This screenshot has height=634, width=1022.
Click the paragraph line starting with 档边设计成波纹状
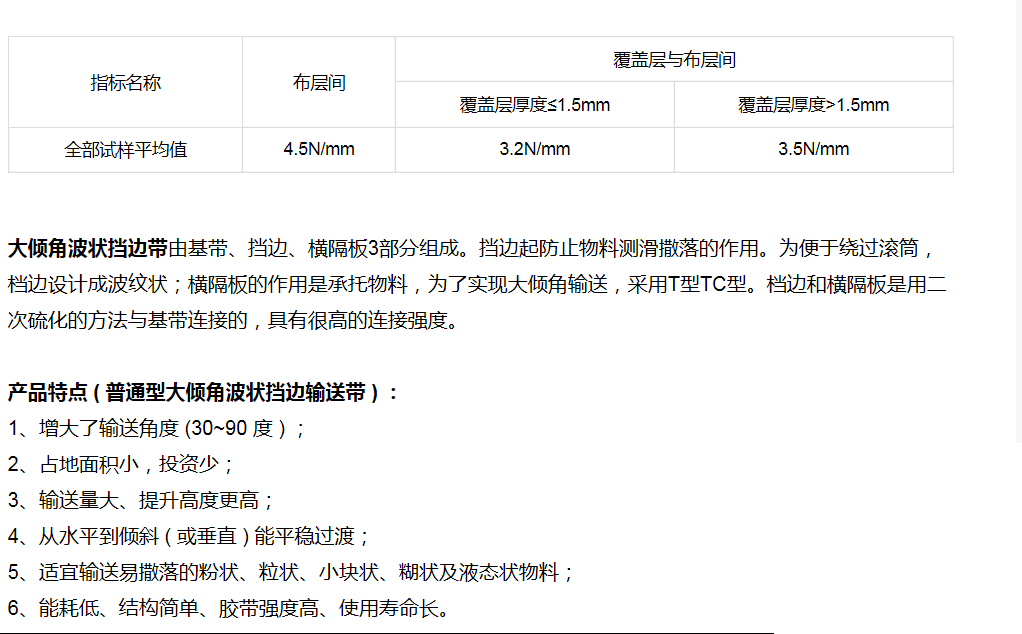[476, 285]
